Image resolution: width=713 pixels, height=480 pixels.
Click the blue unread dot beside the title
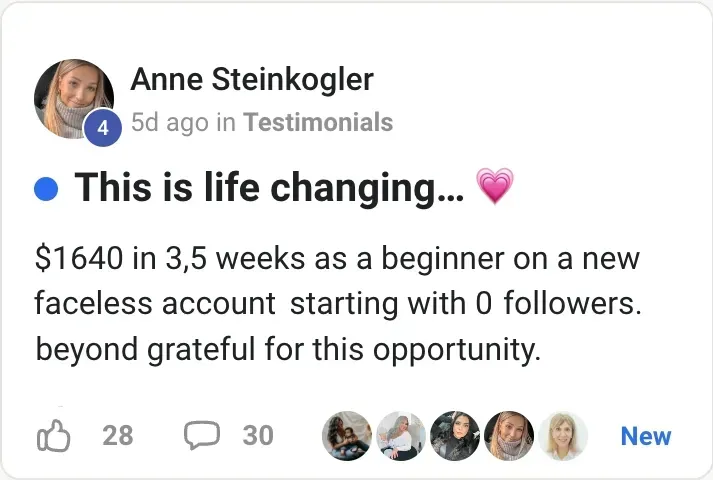45,188
